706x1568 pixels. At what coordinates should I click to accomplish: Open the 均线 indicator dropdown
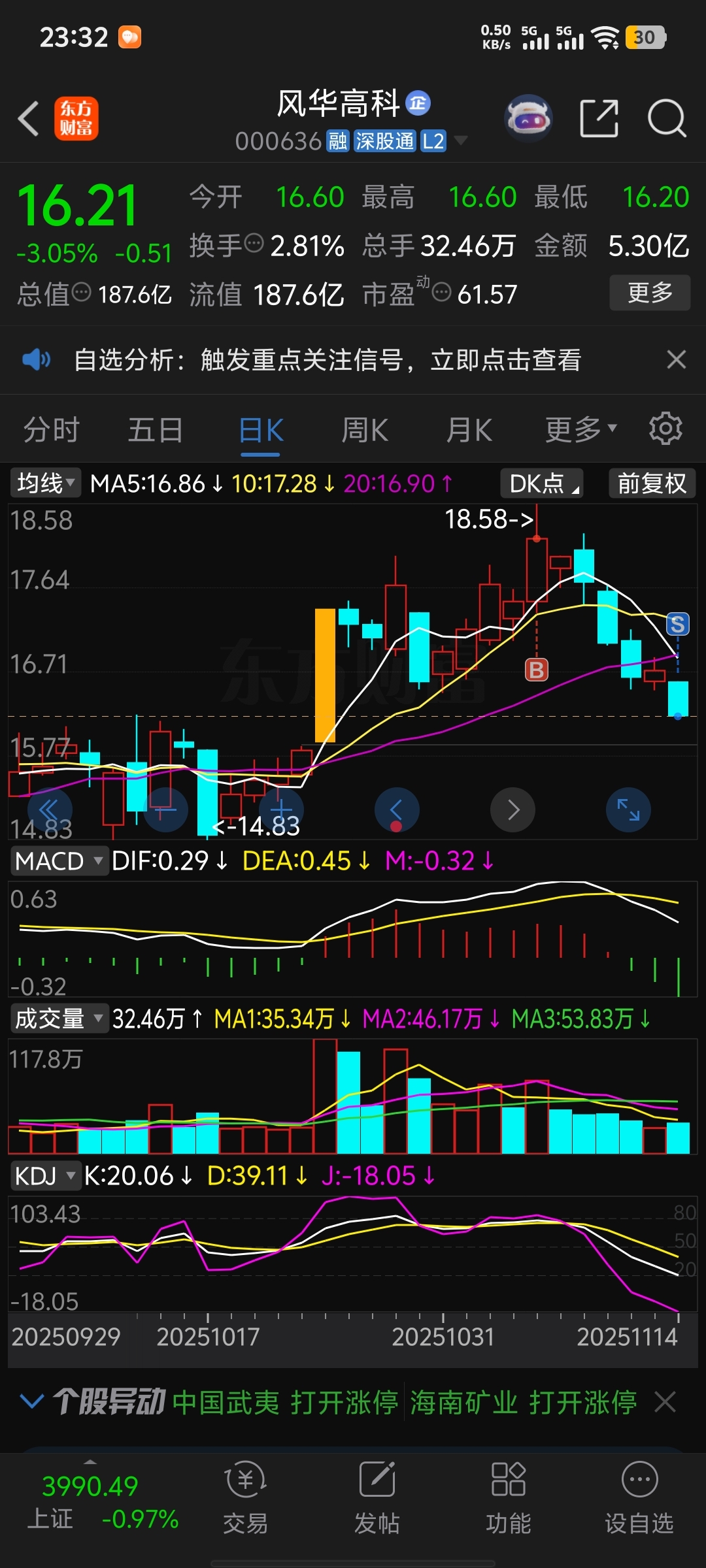45,483
